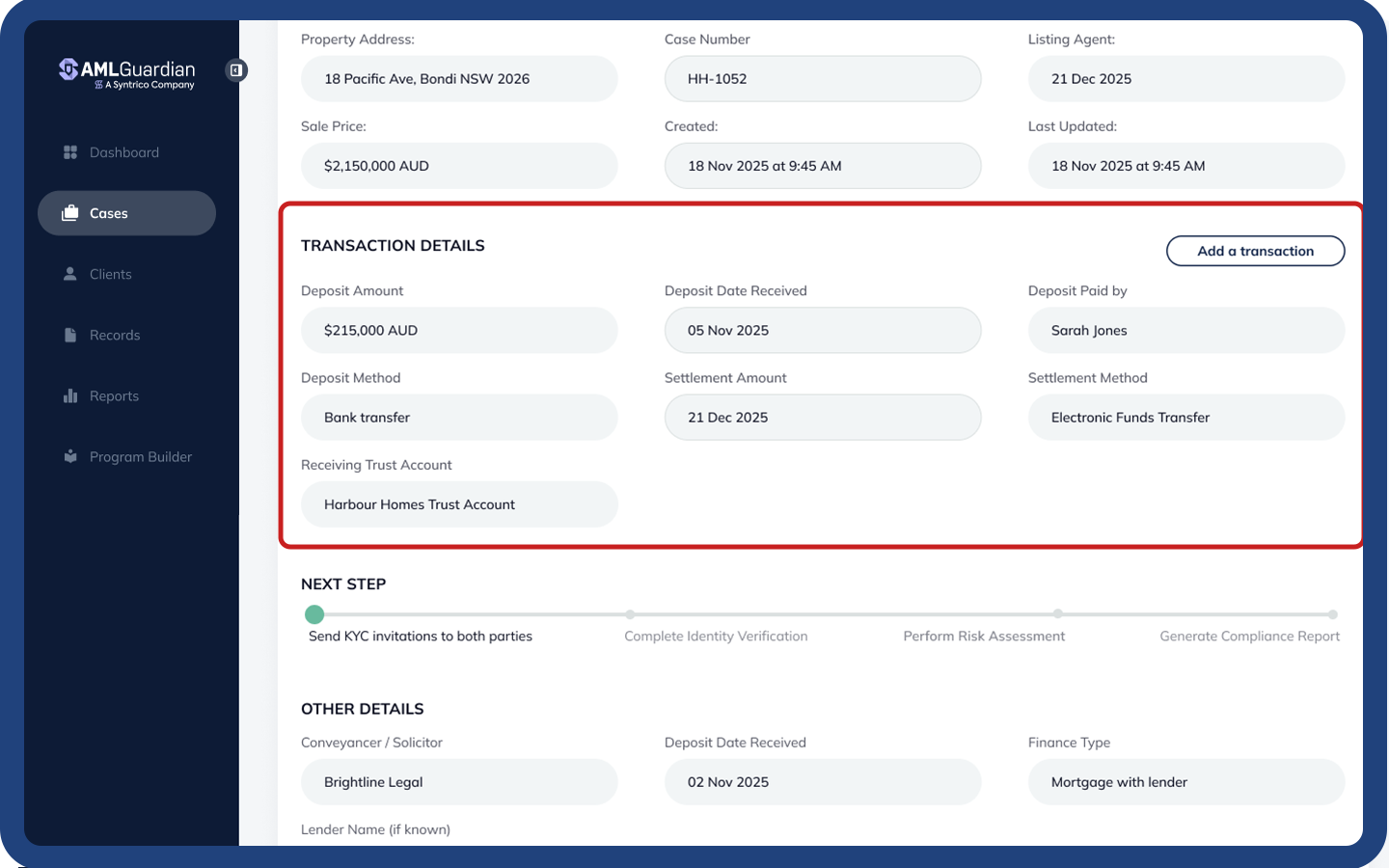Select the Send KYC invitations step
The width and height of the screenshot is (1389, 868).
pos(420,636)
